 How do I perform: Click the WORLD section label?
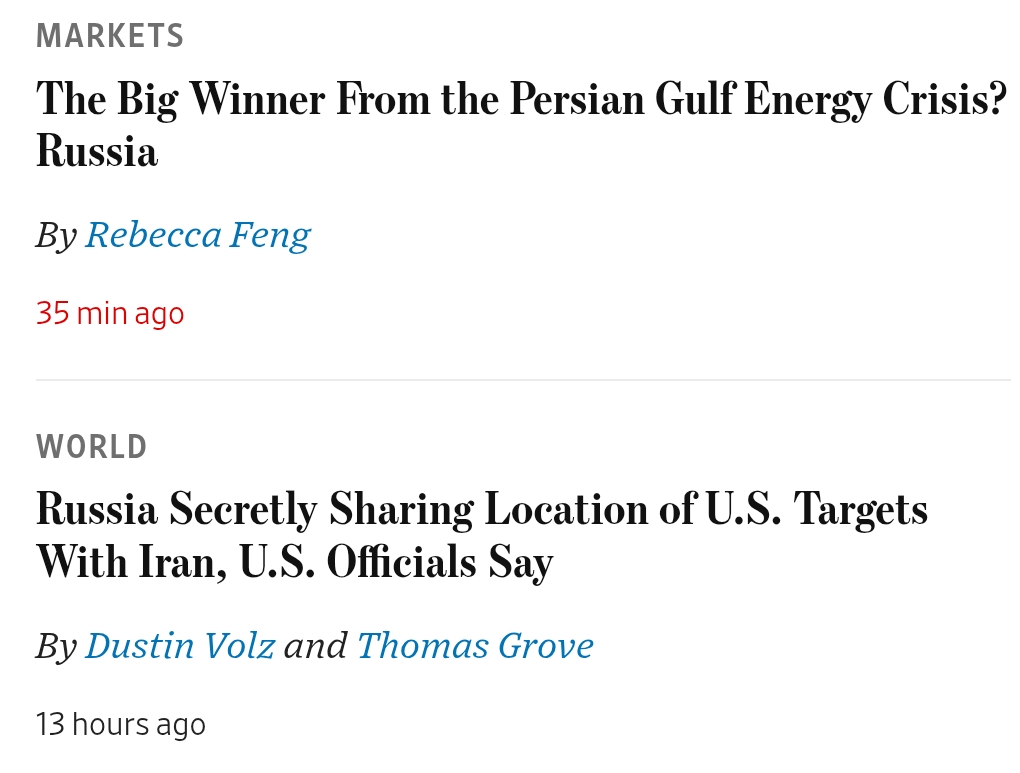point(92,447)
